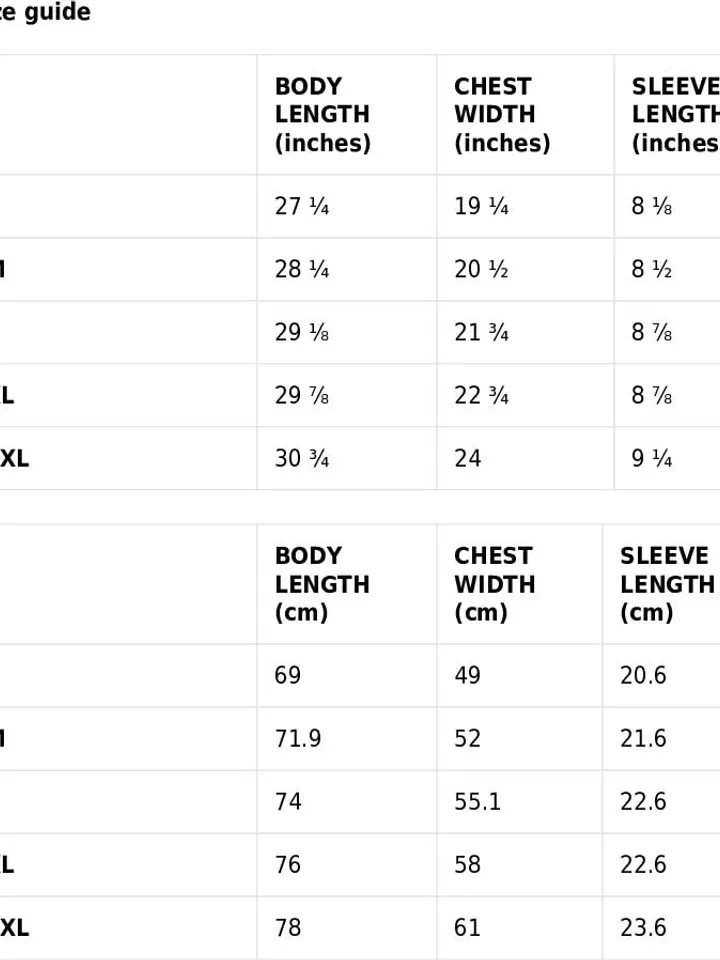The height and width of the screenshot is (960, 720).
Task: Click the SLEEVE LENGTH (inches) column header
Action: (667, 114)
